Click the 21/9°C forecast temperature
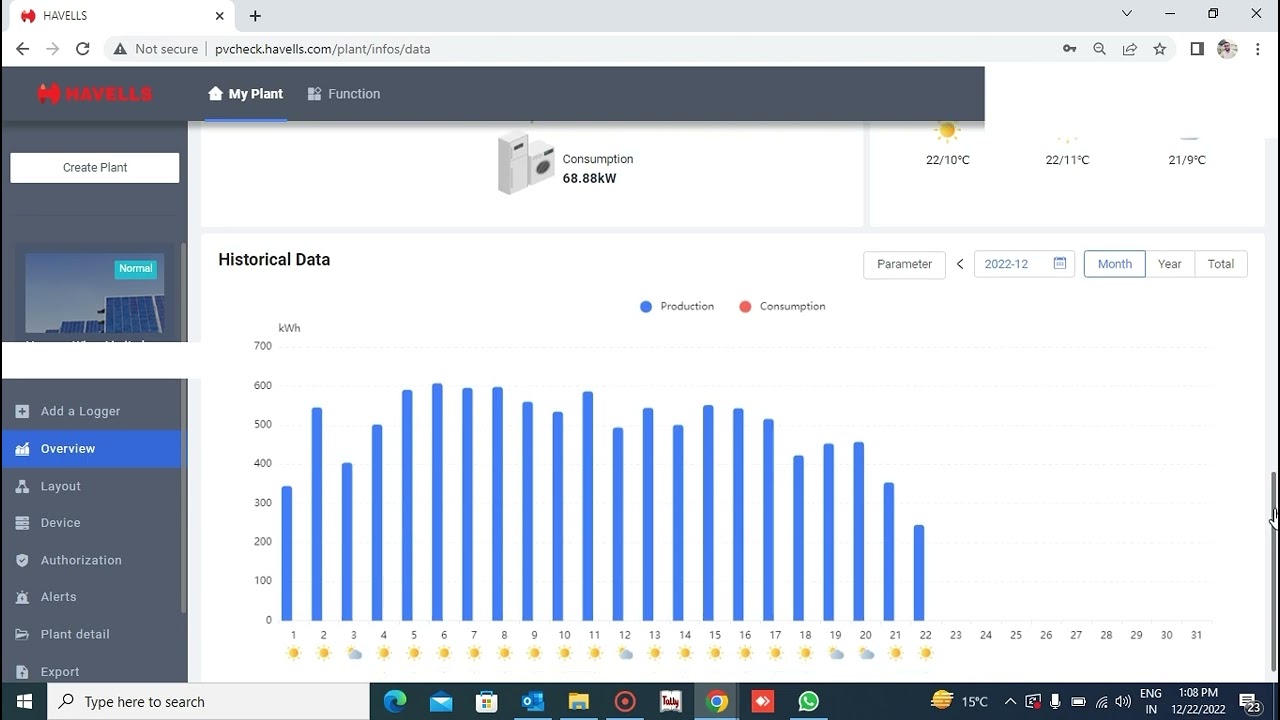 click(1187, 160)
